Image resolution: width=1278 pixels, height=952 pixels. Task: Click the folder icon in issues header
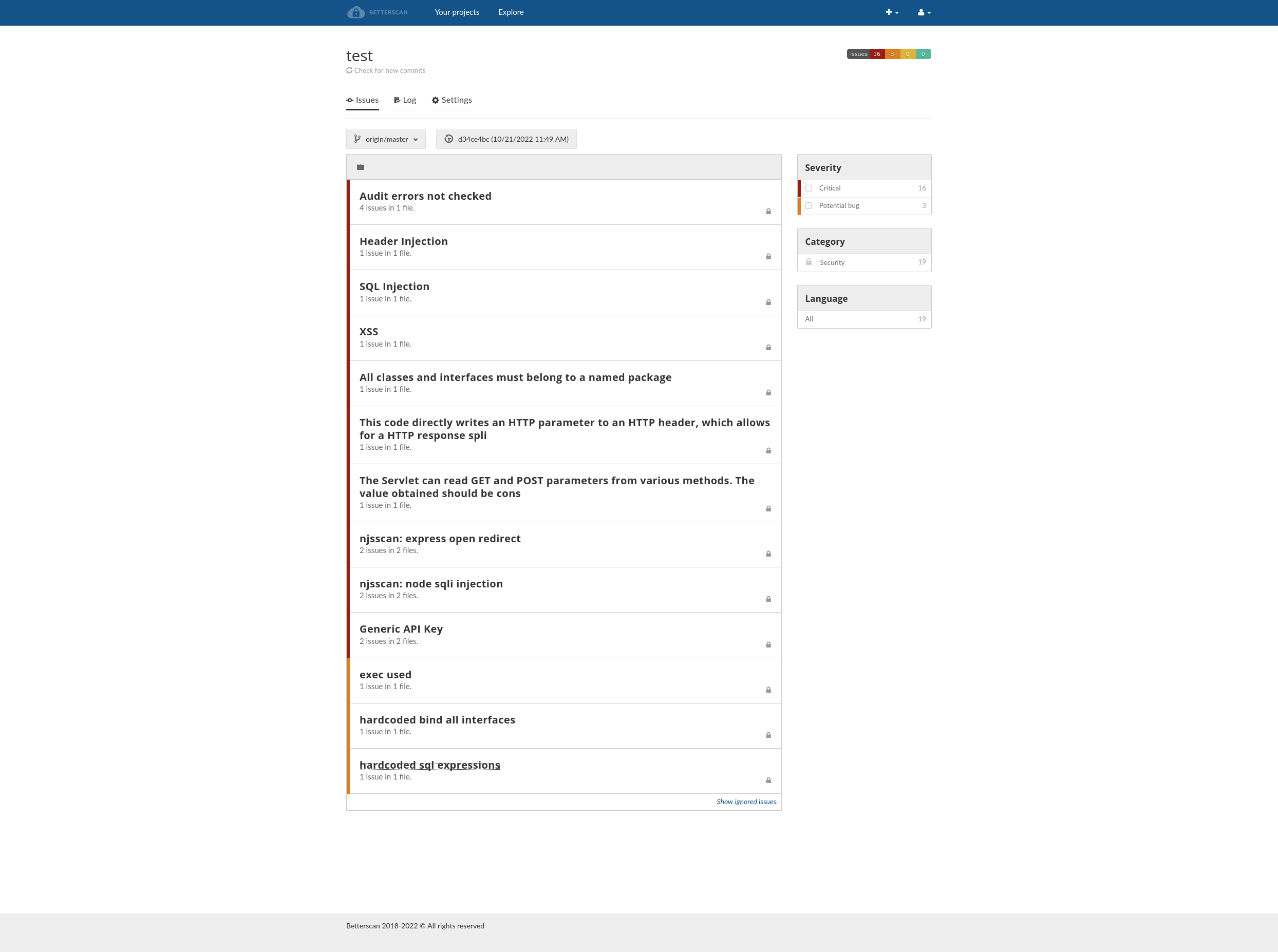(x=360, y=167)
